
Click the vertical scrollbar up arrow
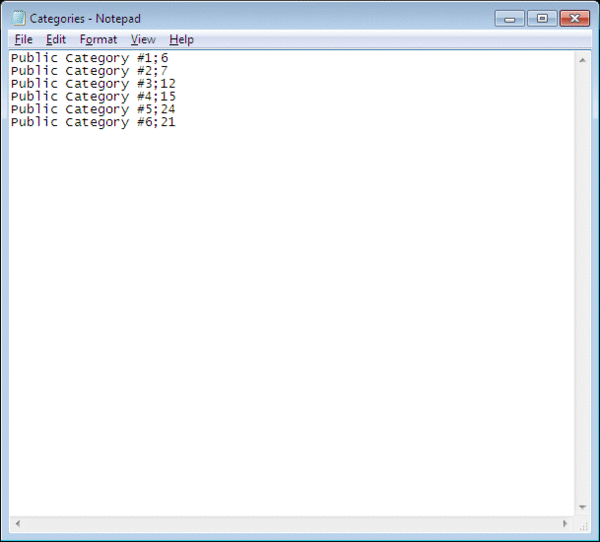[582, 60]
